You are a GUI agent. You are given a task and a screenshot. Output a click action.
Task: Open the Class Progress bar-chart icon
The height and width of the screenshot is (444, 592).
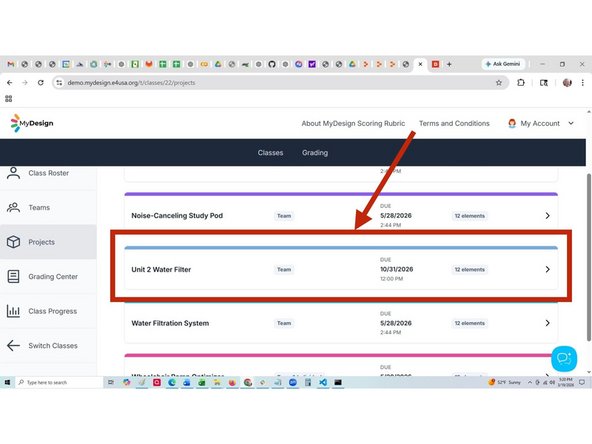14,311
